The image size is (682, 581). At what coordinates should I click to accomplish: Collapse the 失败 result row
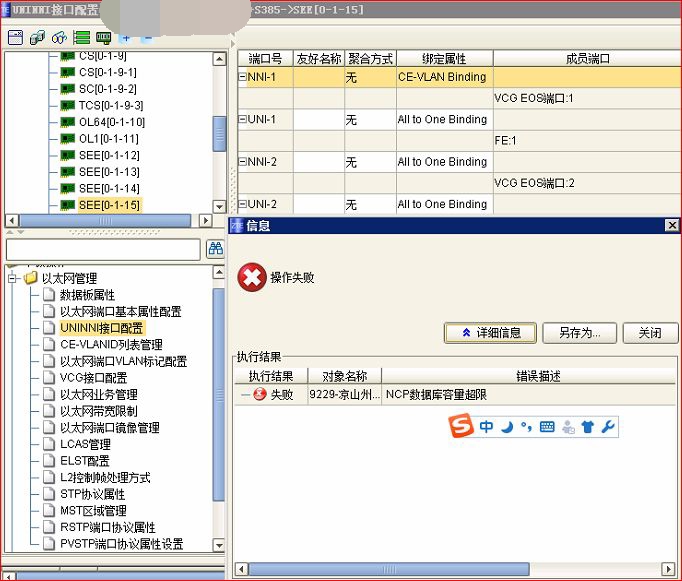pos(244,395)
